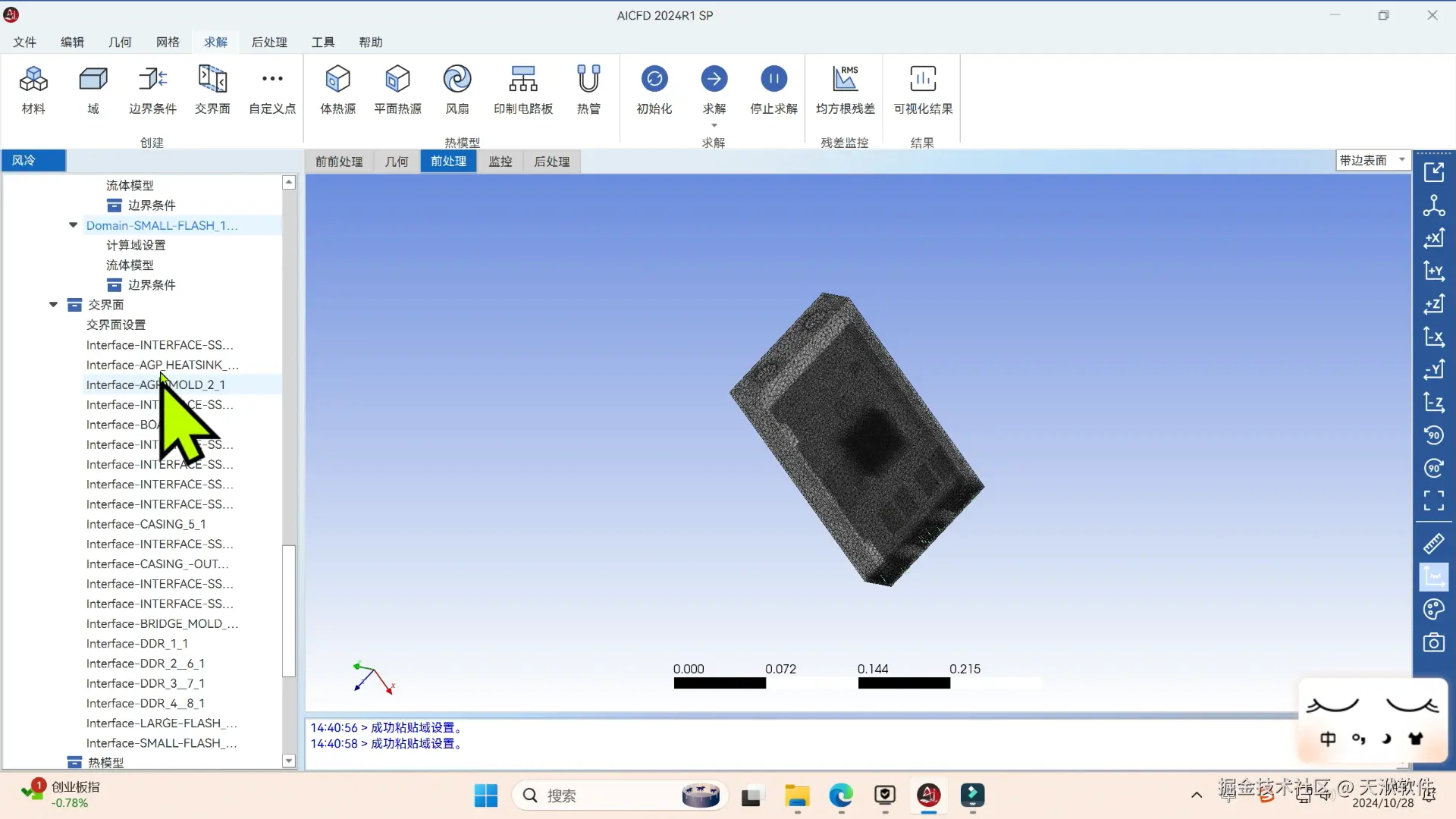Collapse the Domain-SMALL-FLASH_1 node
1456x819 pixels.
[x=74, y=225]
